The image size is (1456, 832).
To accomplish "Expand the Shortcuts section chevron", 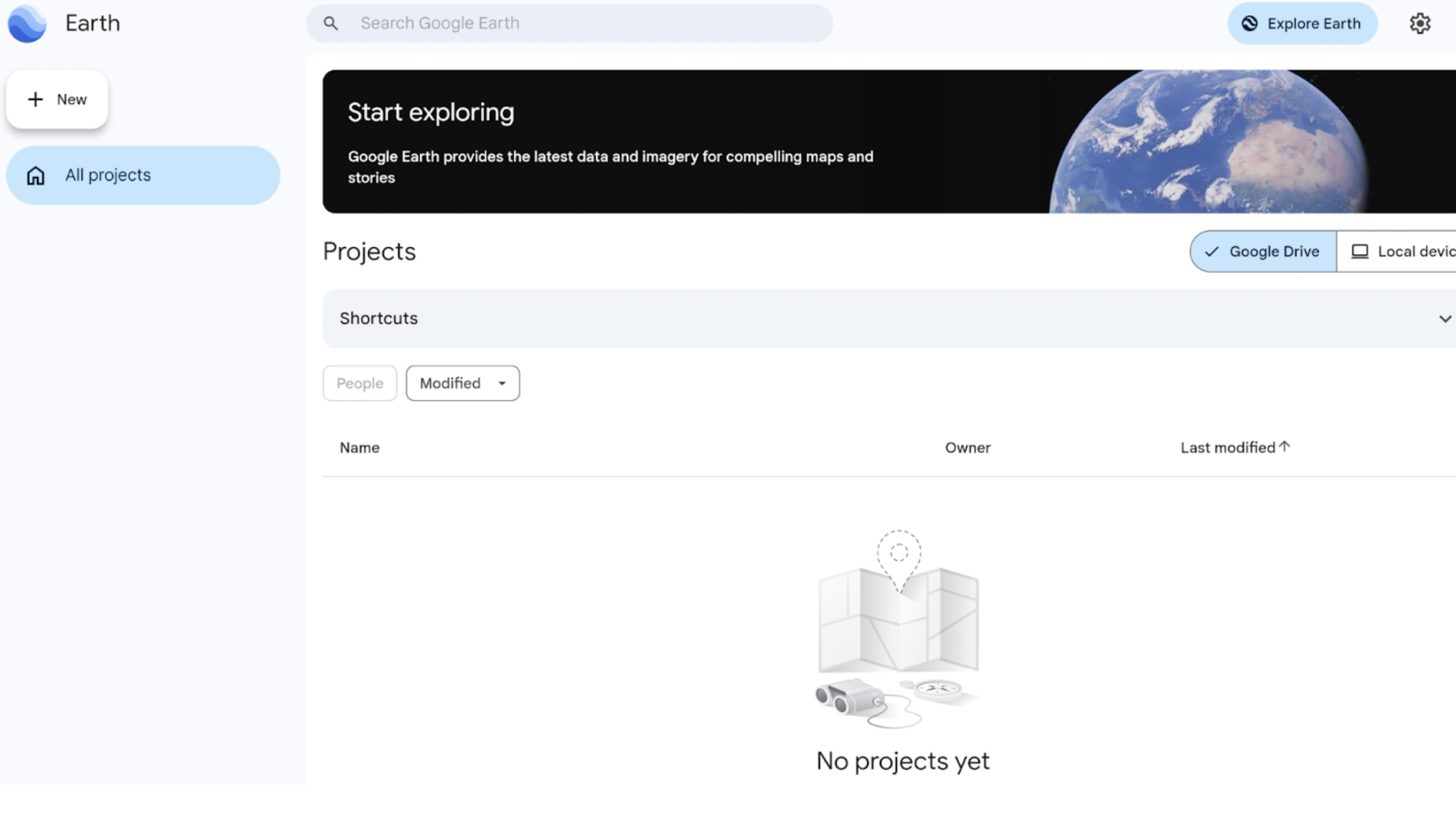I will click(x=1444, y=319).
